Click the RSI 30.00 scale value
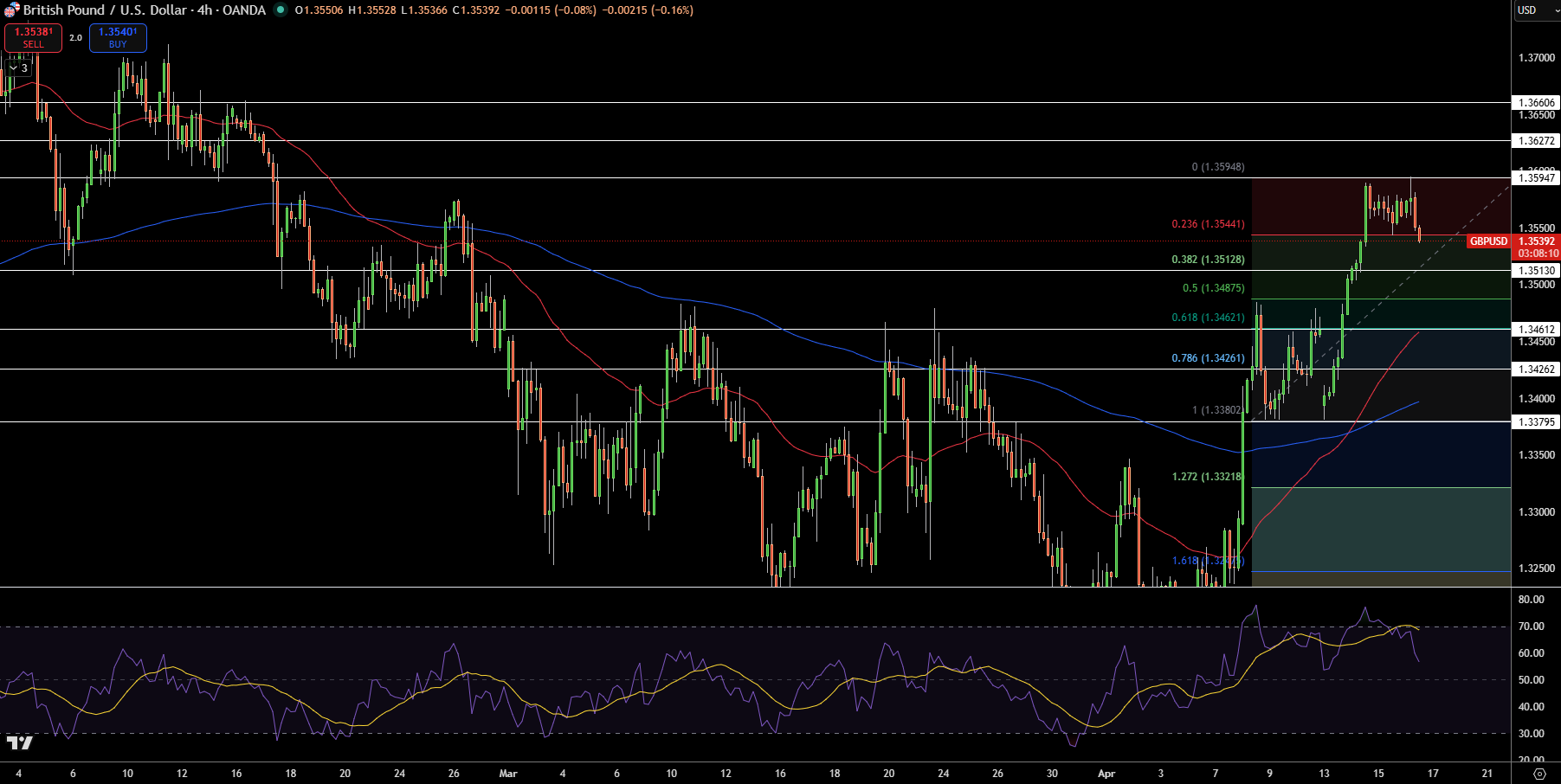Viewport: 1561px width, 784px height. tap(1531, 734)
